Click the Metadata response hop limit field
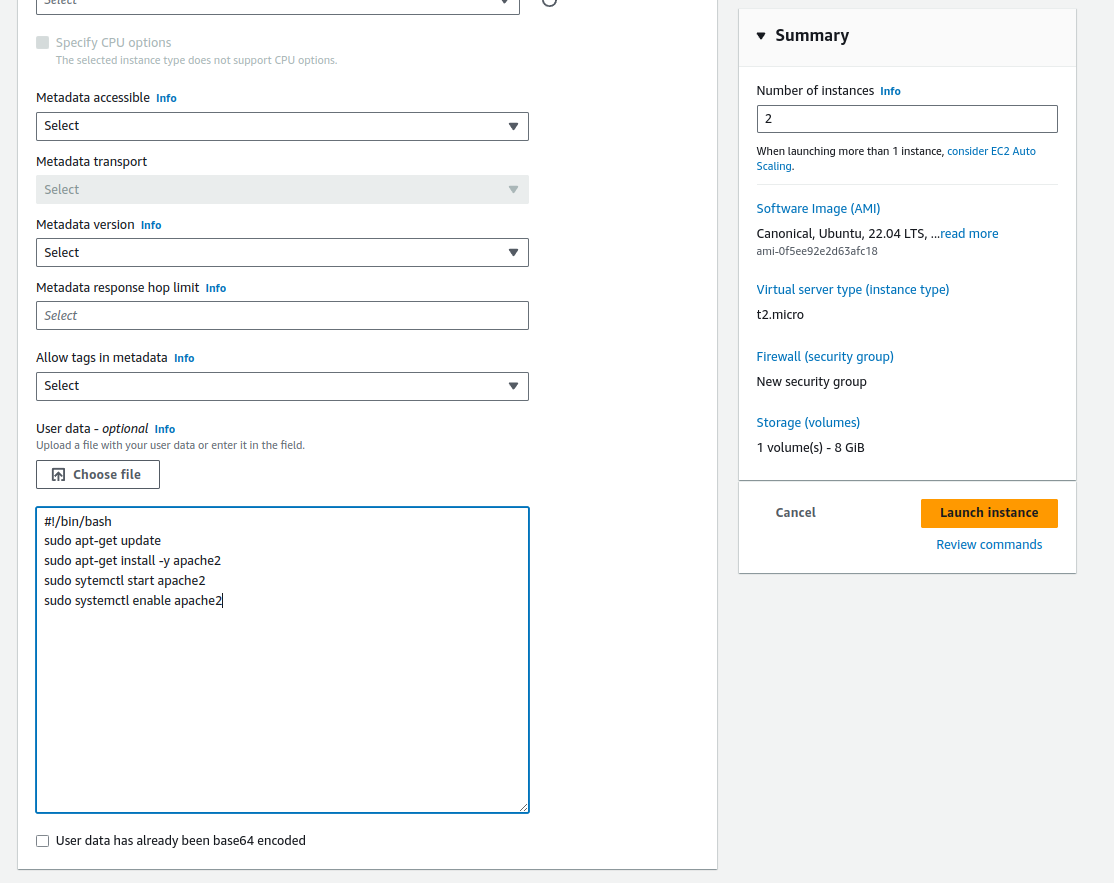 tap(282, 315)
